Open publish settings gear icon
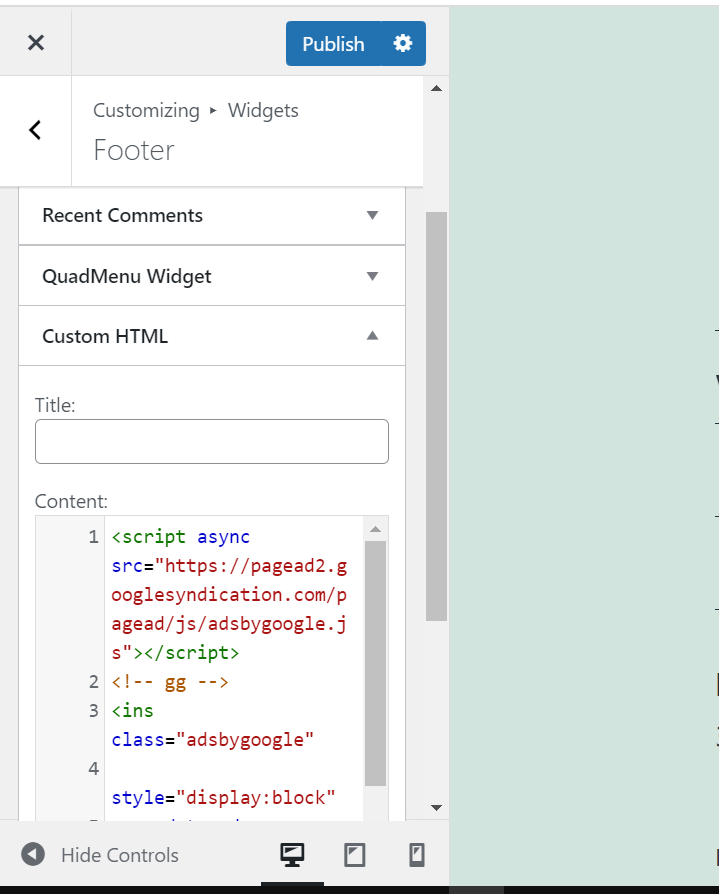Screen dimensions: 719x894 (403, 44)
